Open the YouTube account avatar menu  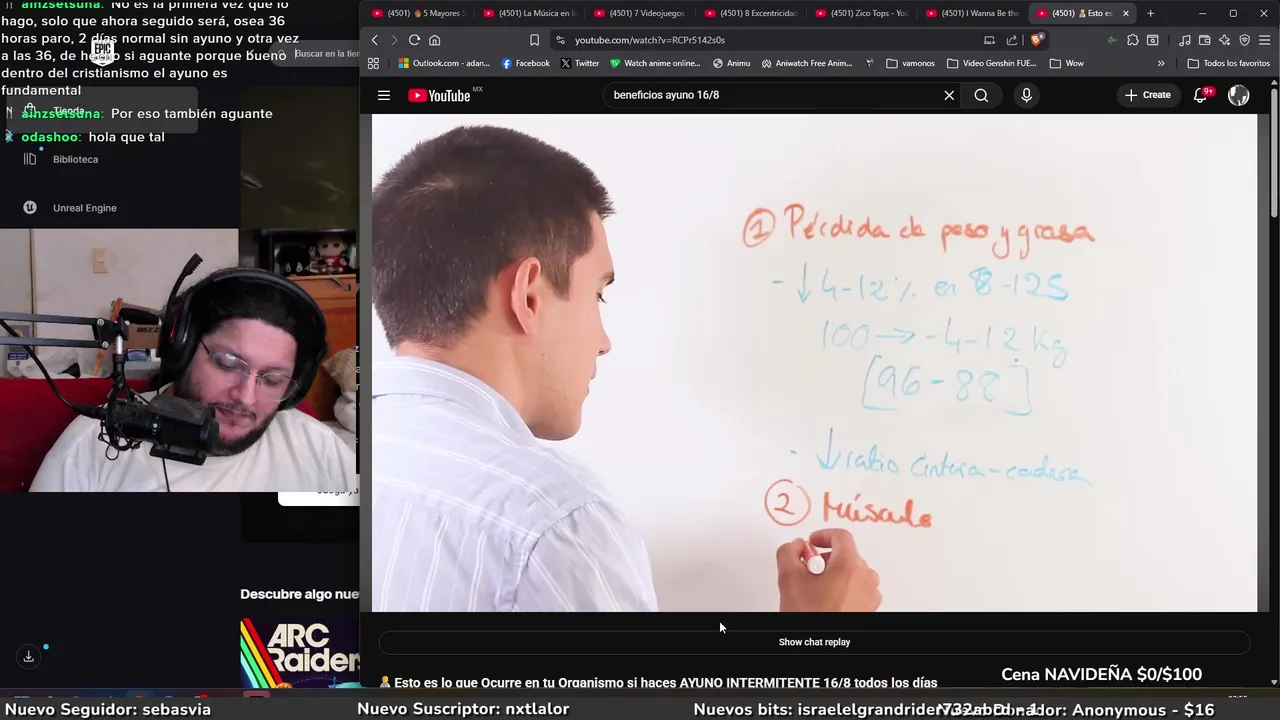pos(1239,95)
